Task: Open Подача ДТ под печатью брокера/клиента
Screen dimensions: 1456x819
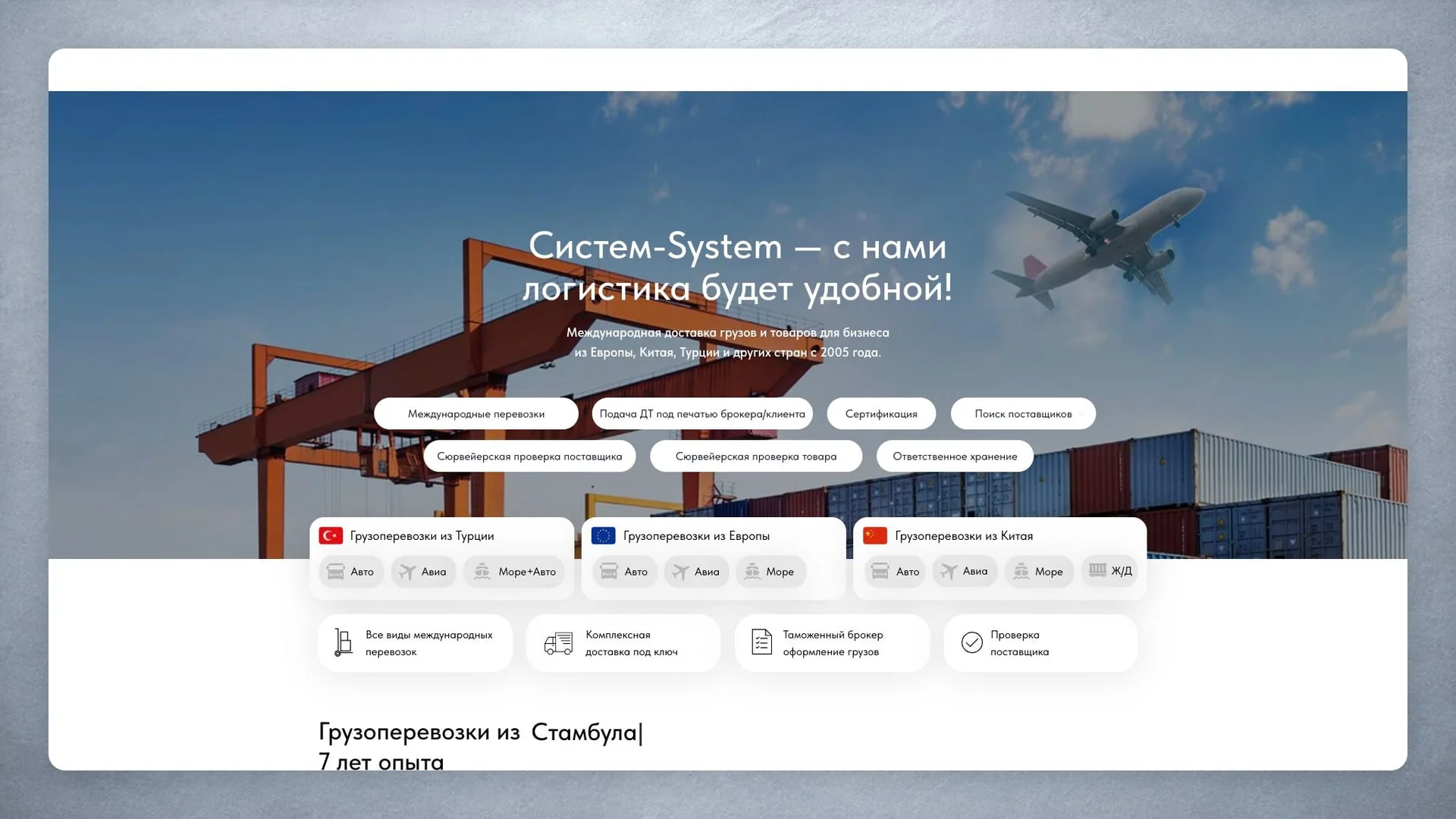Action: click(702, 414)
